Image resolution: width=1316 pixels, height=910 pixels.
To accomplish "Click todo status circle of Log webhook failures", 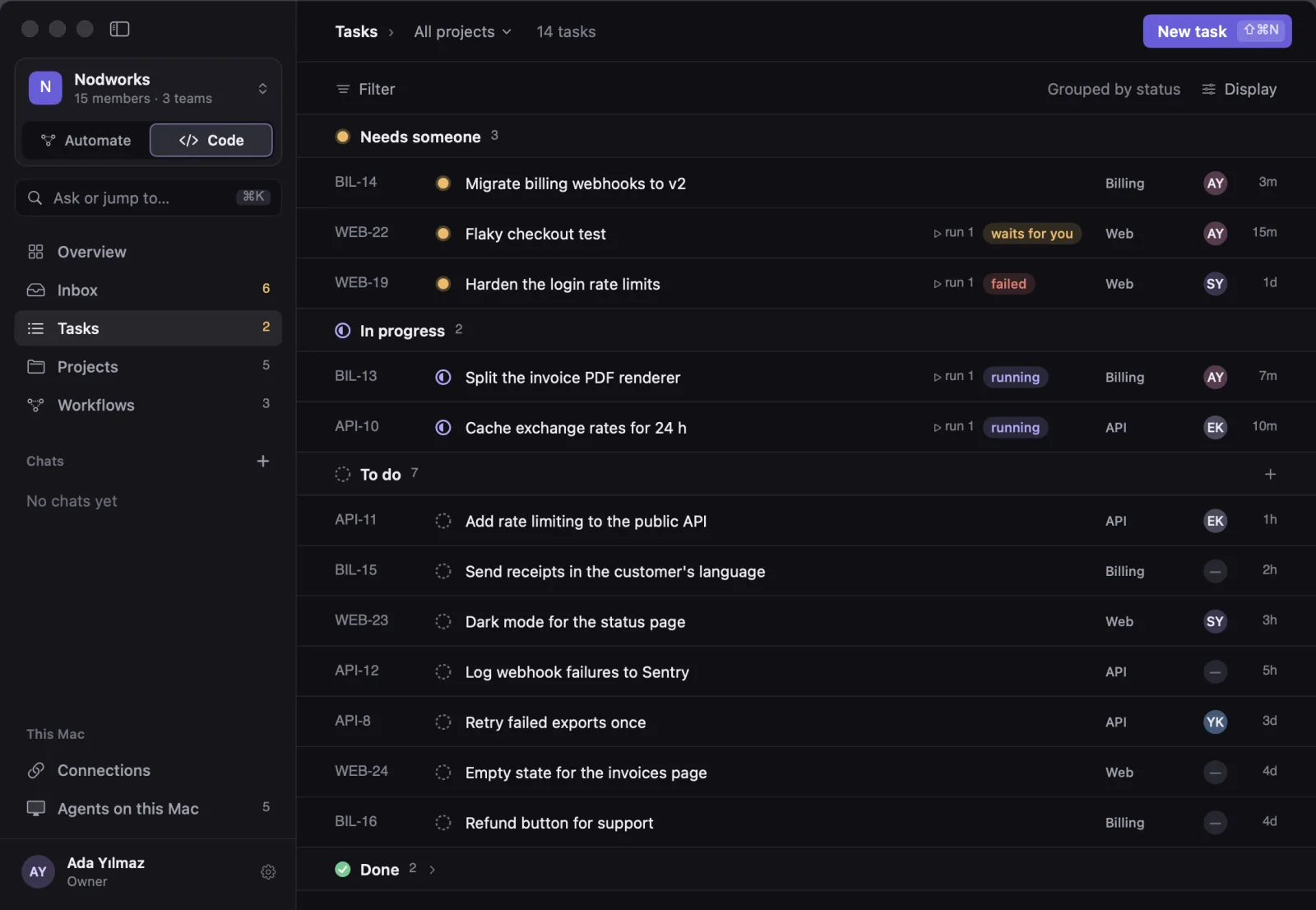I will (x=443, y=671).
